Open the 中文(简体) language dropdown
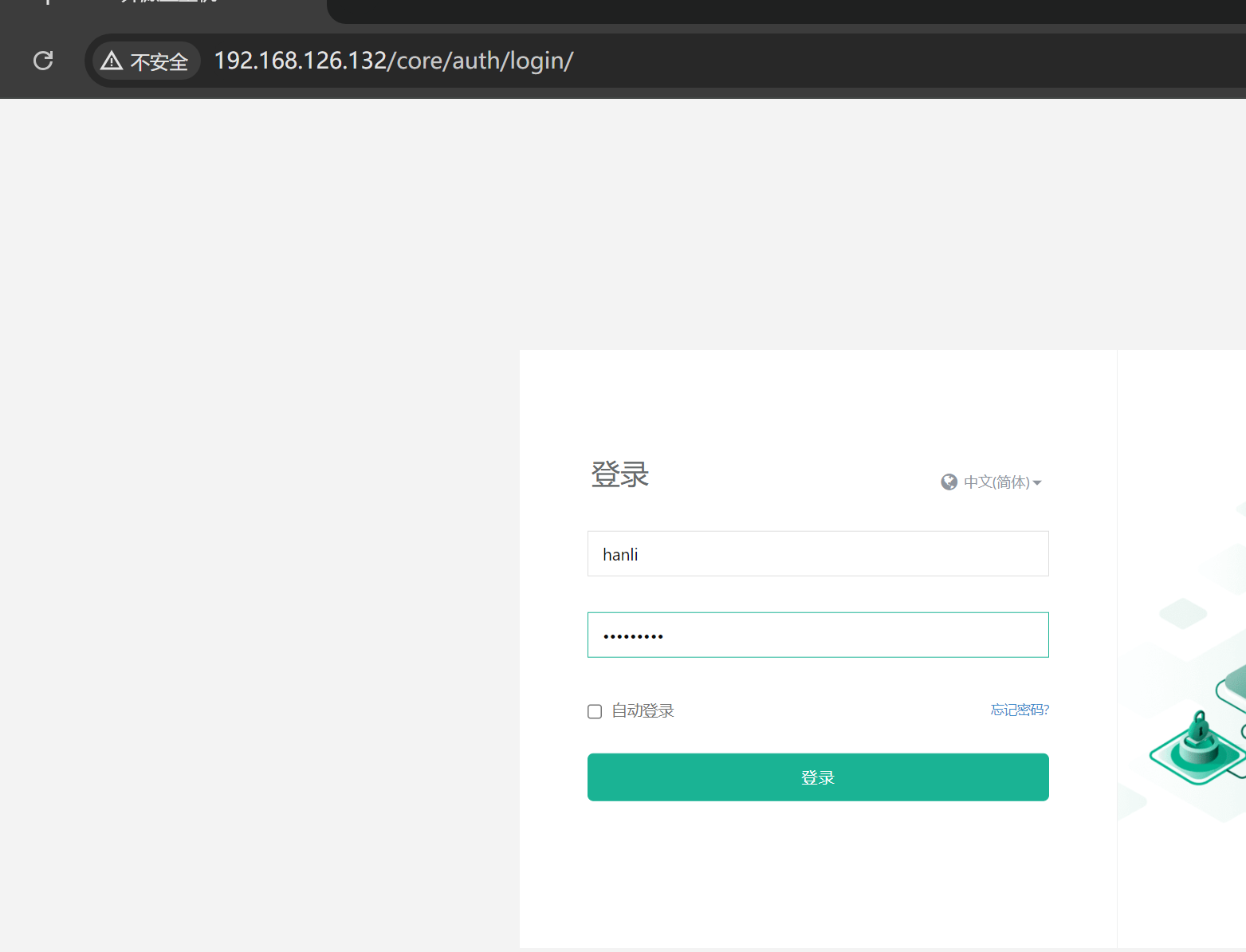The image size is (1246, 952). 996,482
